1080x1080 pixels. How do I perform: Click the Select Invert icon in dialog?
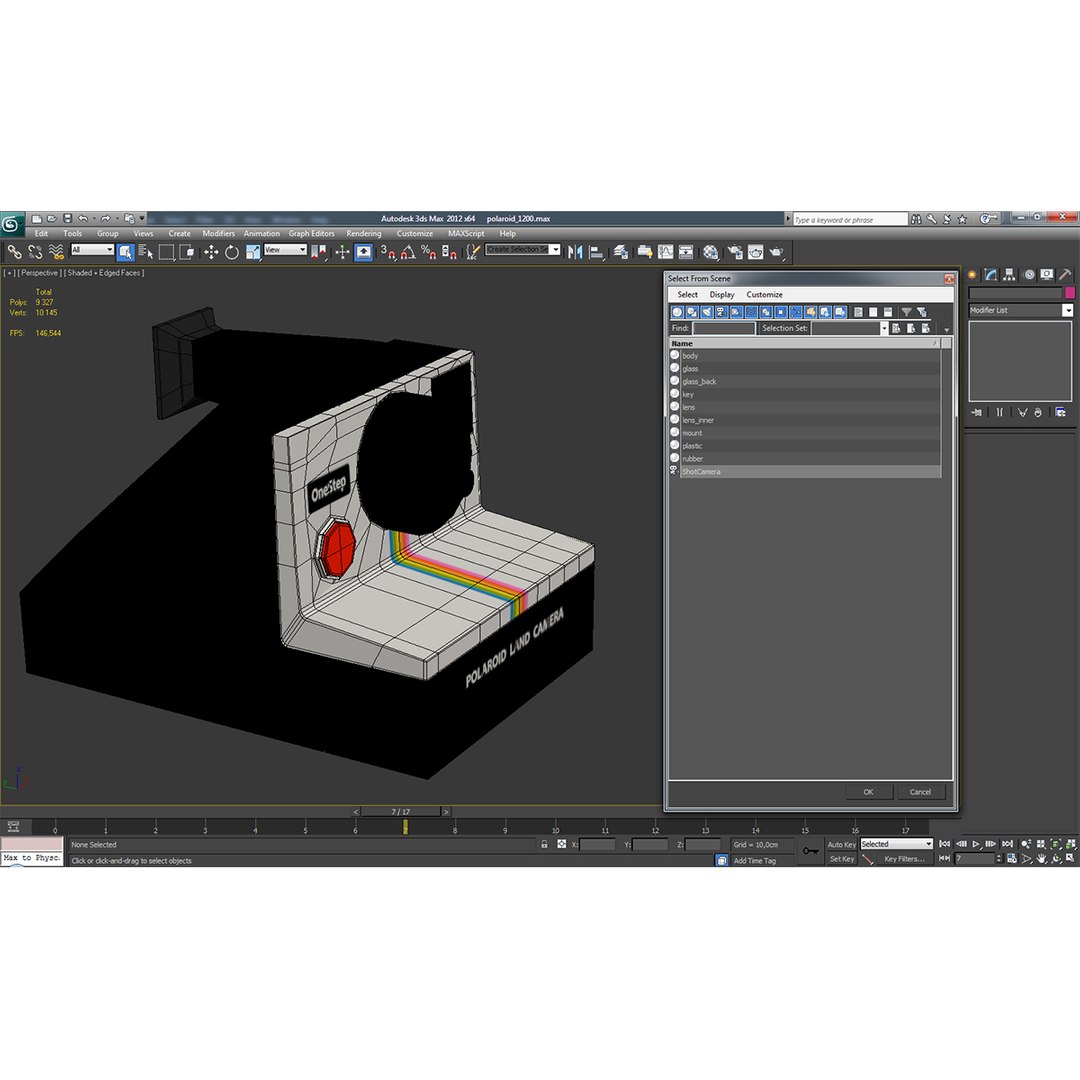888,312
